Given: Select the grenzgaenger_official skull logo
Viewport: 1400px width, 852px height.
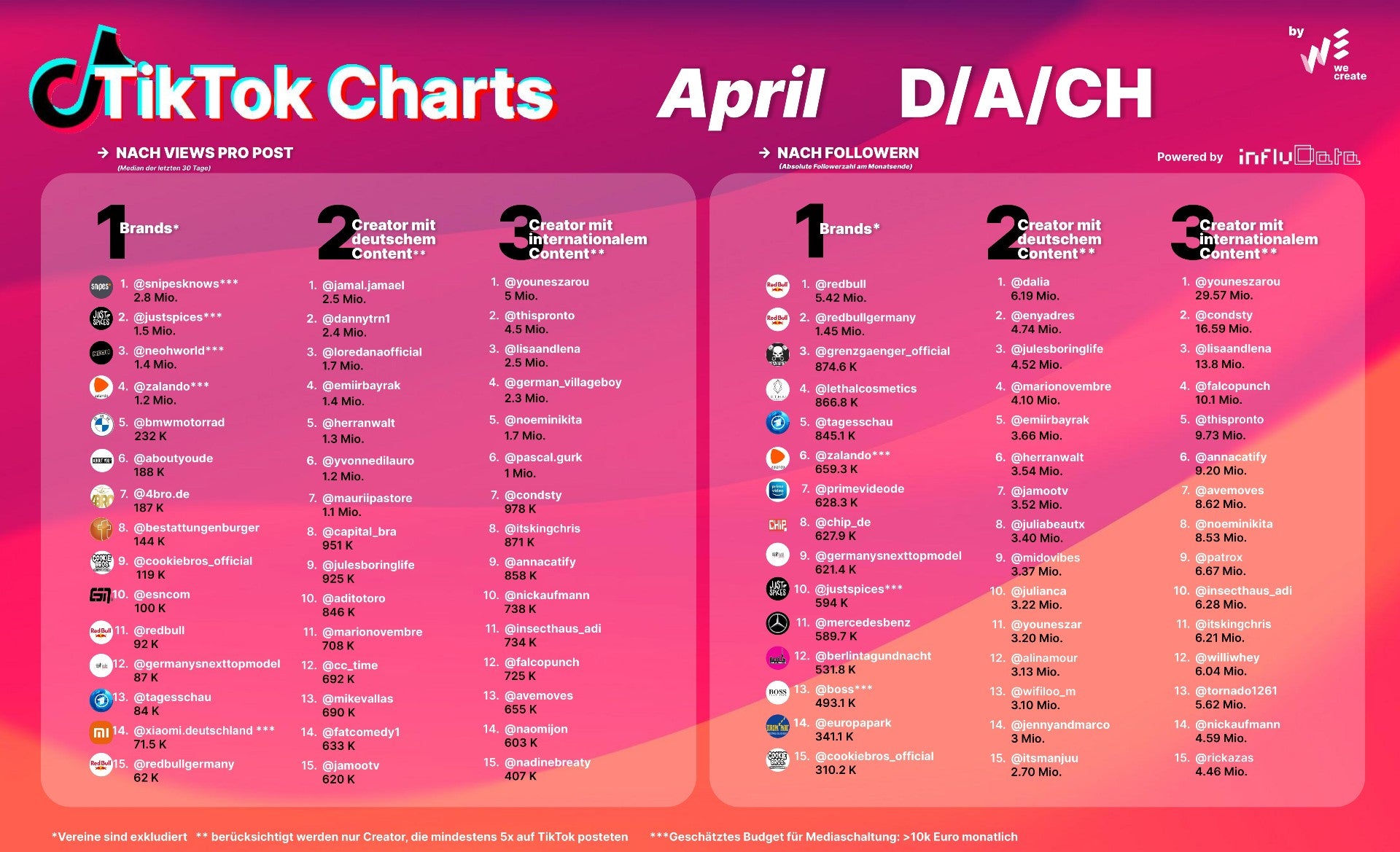Looking at the screenshot, I should coord(778,355).
